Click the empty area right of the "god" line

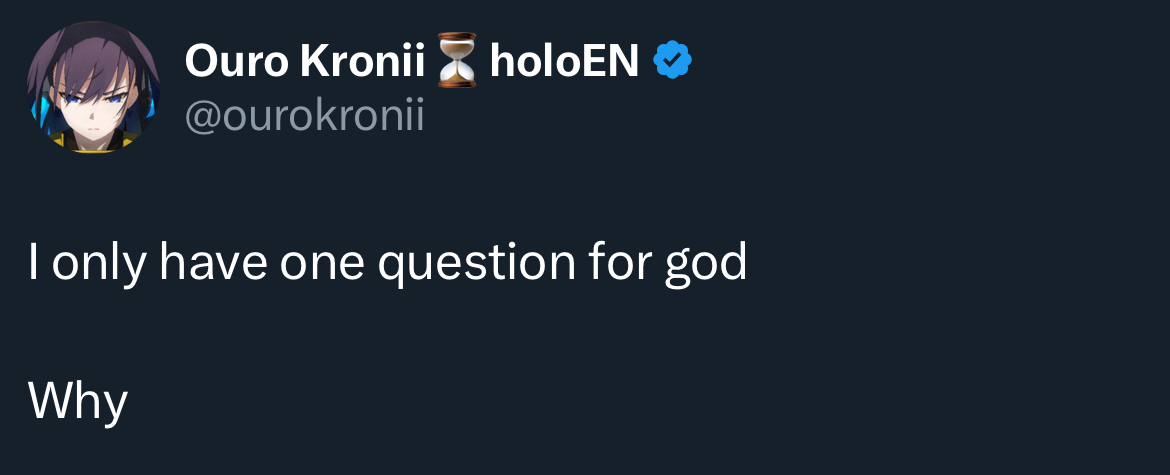(x=950, y=263)
